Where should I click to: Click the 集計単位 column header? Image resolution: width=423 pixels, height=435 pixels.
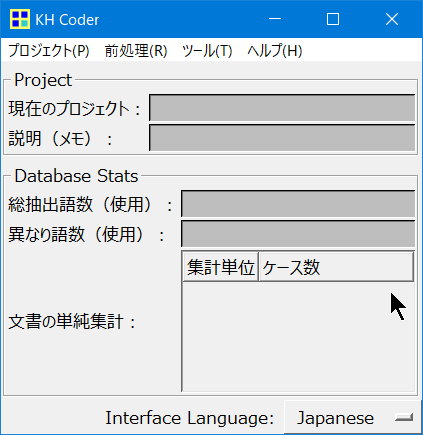coord(221,267)
